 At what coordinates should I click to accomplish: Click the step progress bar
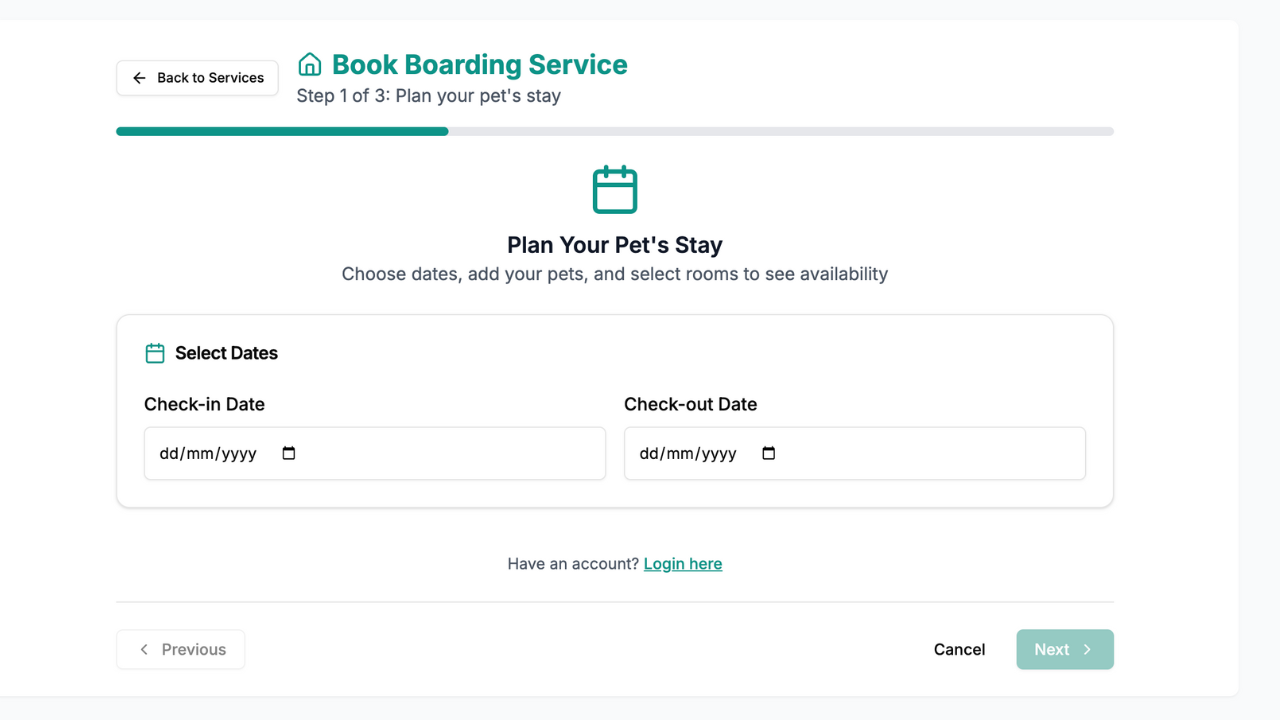point(614,131)
